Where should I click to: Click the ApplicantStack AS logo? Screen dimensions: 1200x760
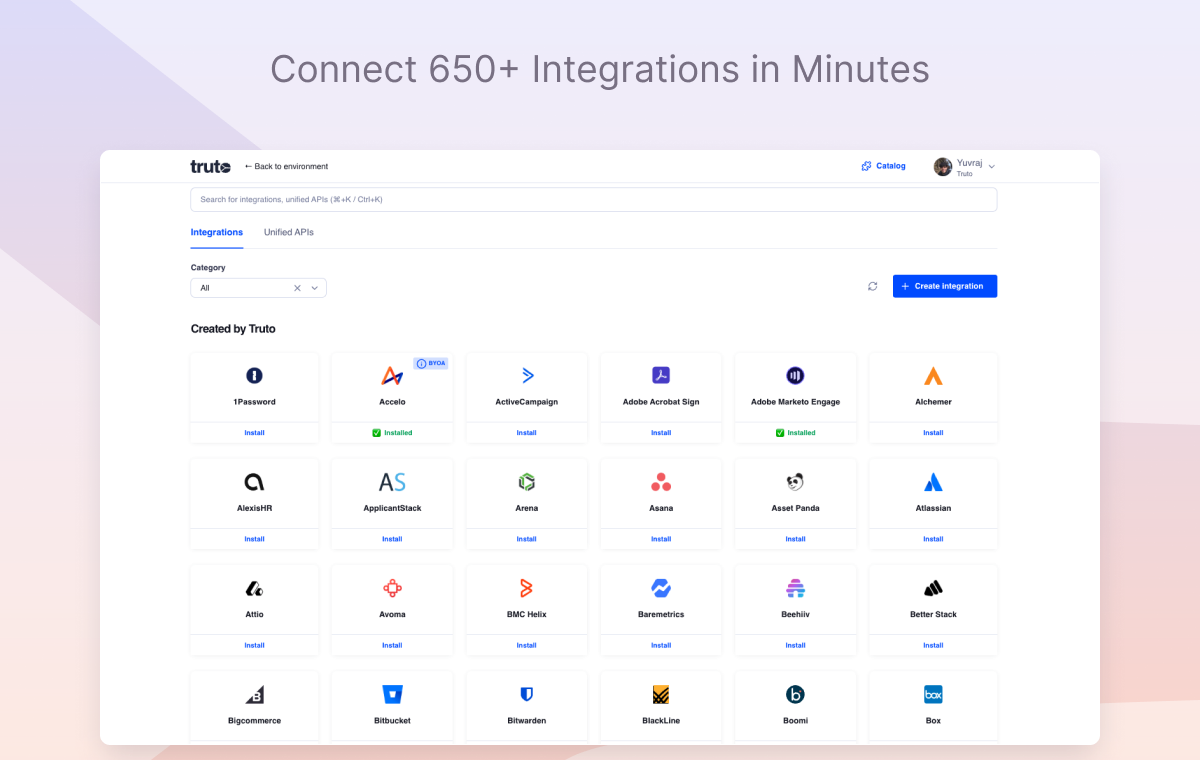(392, 482)
